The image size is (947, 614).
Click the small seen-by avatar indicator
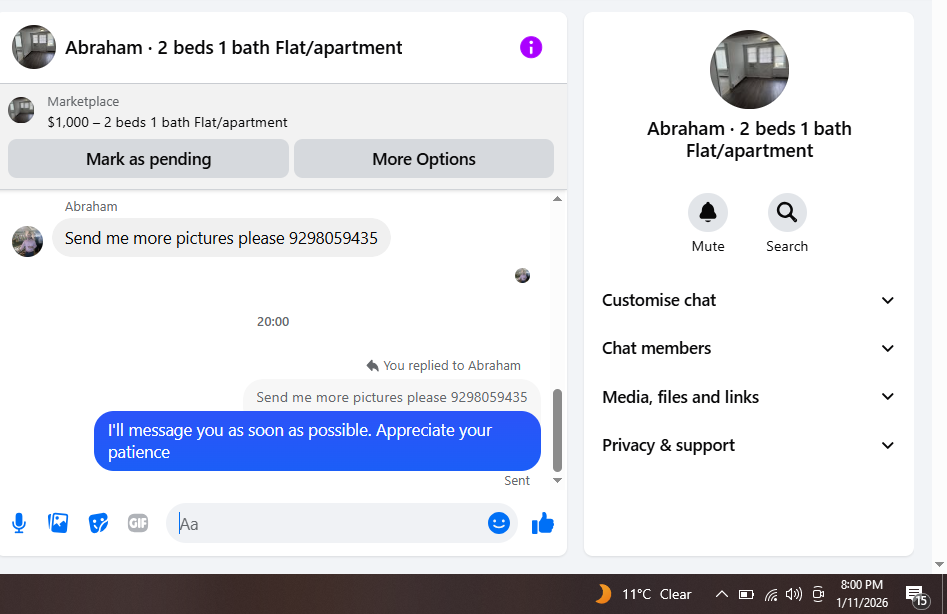[x=522, y=276]
